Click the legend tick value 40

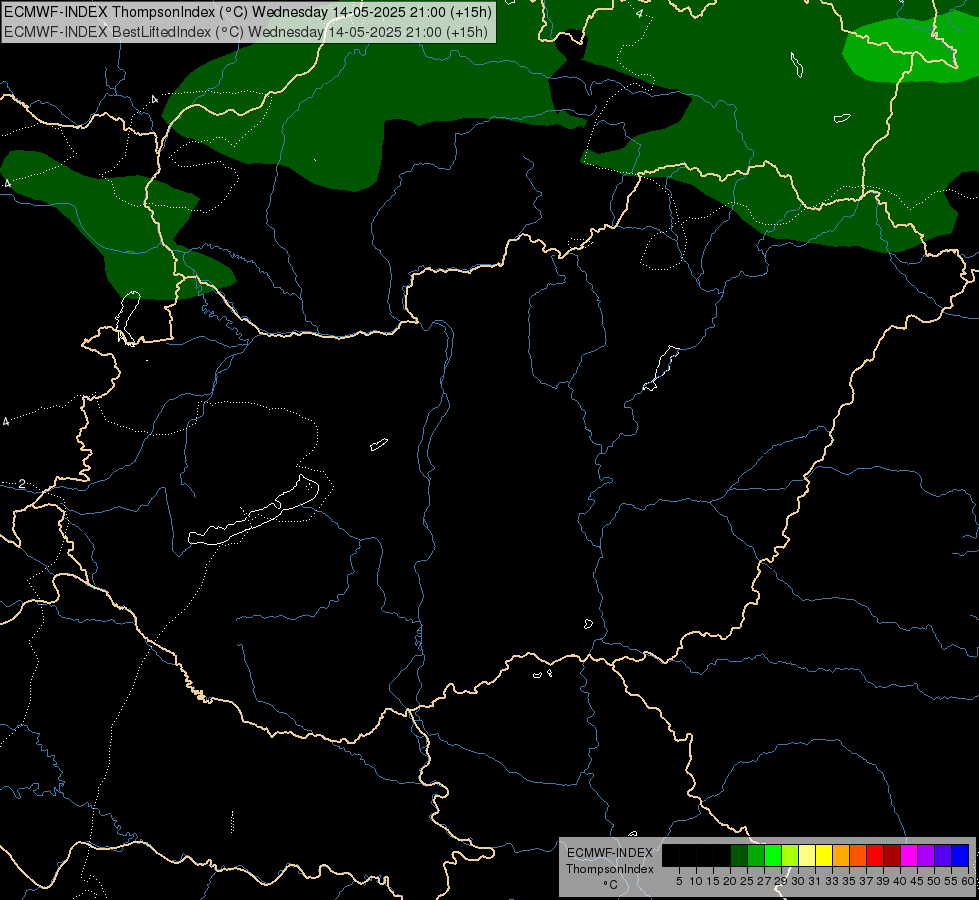(900, 881)
